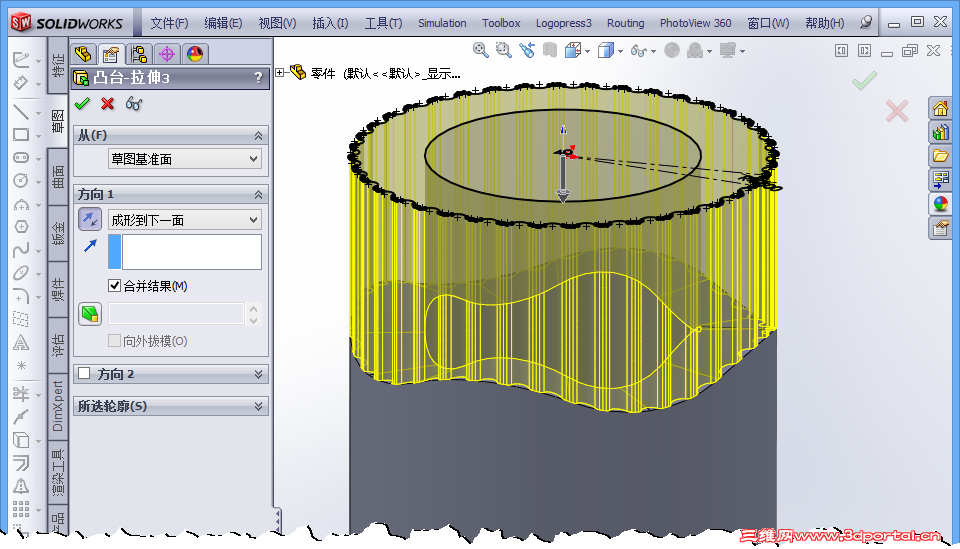Accept the extrude with the green checkmark
Viewport: 960px width, 549px height.
coord(82,103)
